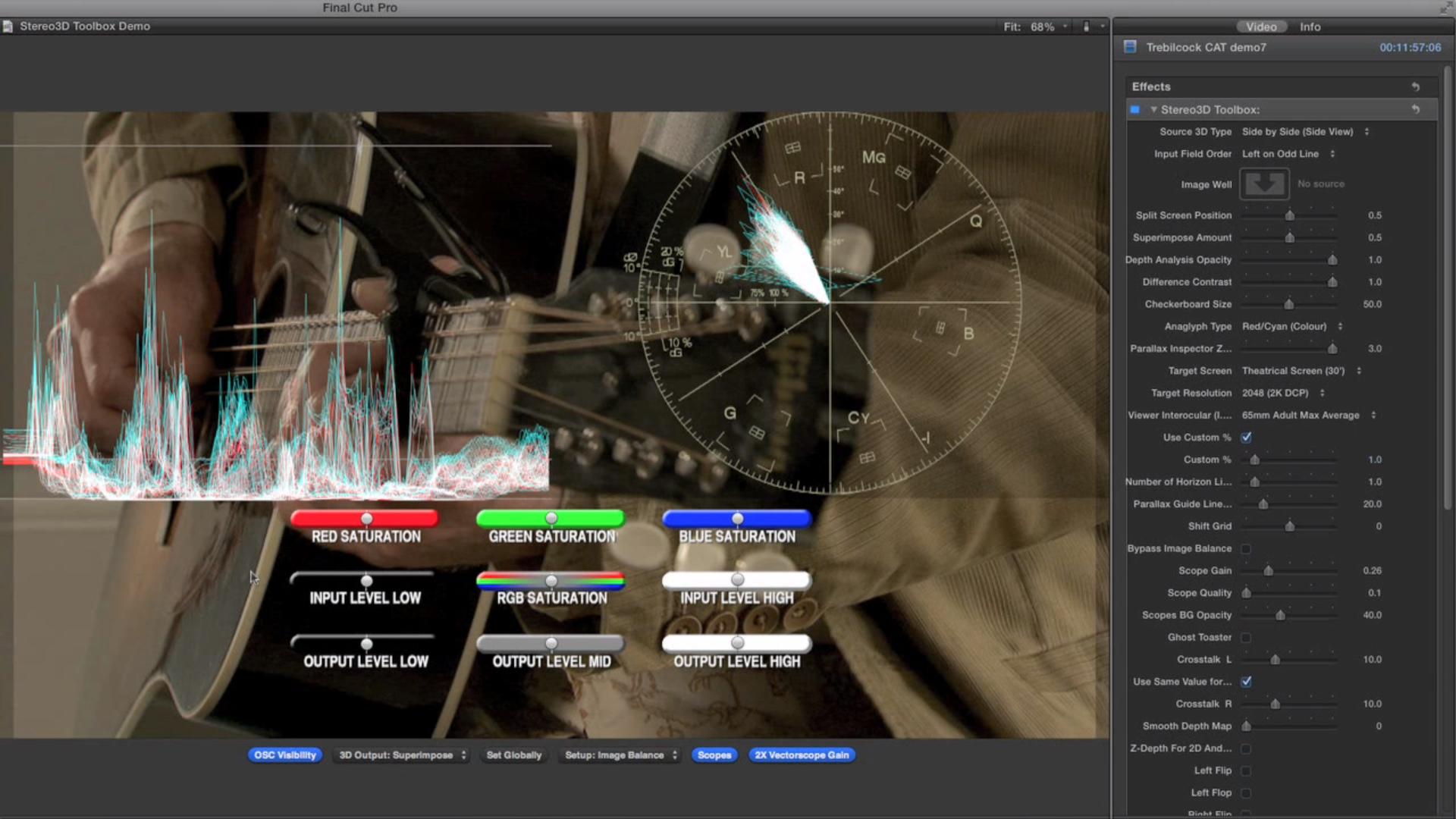
Task: Open 3D Output: Superimpose popup
Action: 402,755
